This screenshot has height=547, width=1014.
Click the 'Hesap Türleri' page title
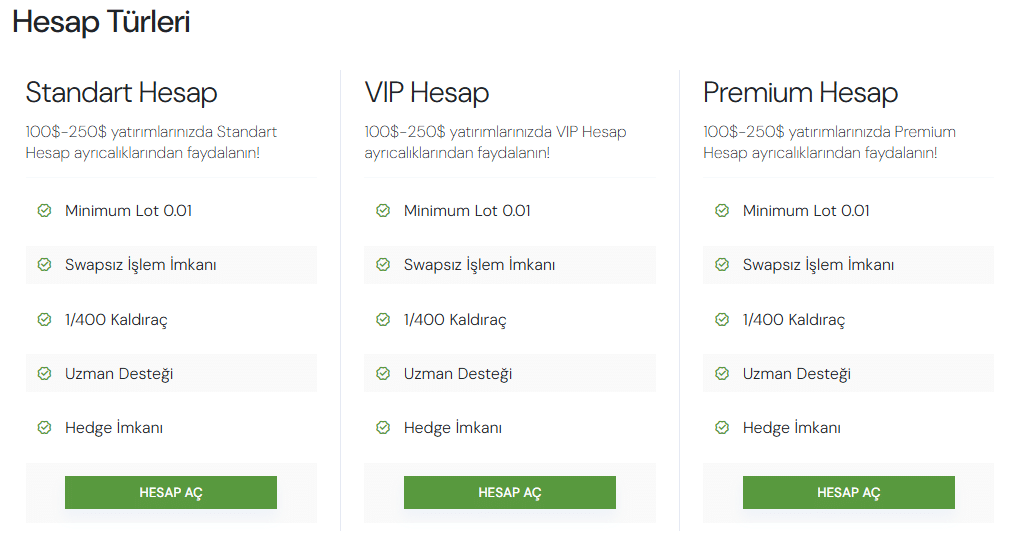tap(101, 23)
